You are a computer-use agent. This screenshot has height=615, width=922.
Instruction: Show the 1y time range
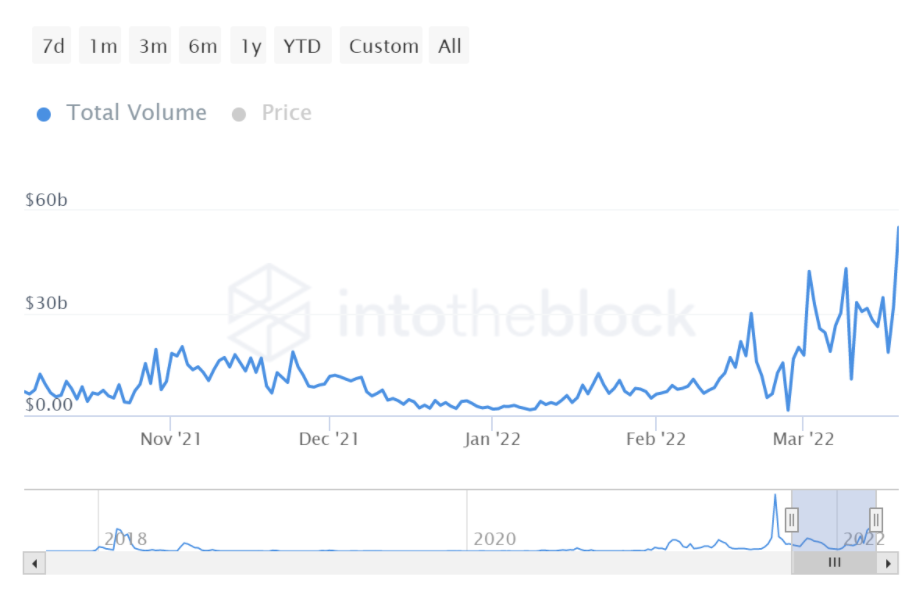pyautogui.click(x=250, y=46)
